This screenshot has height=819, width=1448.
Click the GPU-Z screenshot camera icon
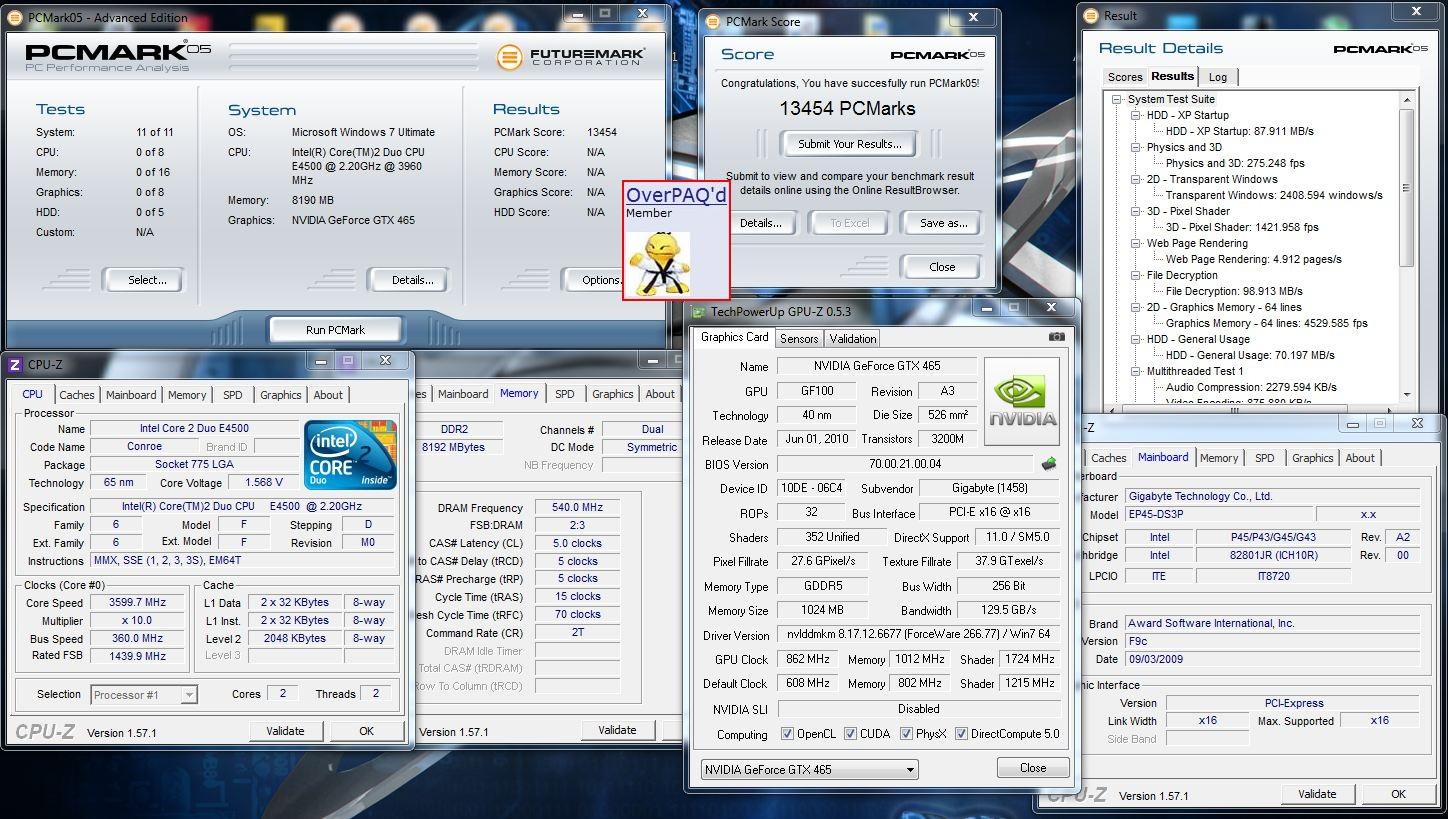click(1056, 337)
